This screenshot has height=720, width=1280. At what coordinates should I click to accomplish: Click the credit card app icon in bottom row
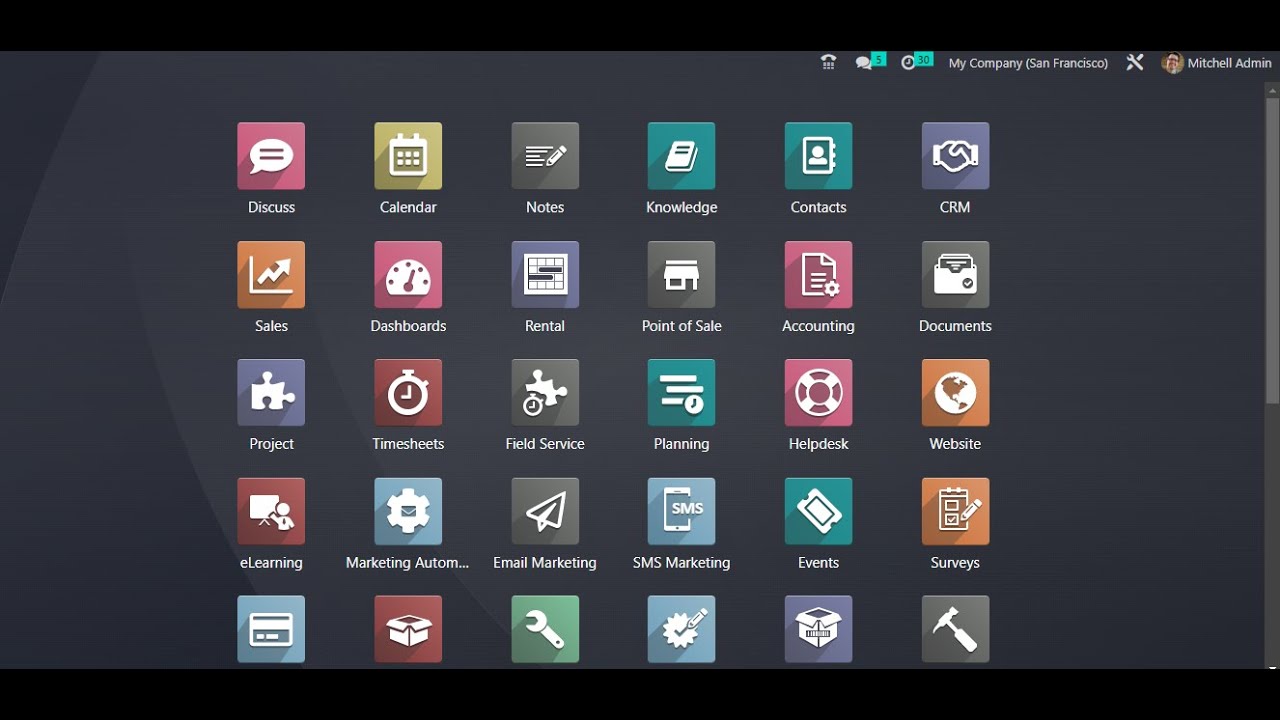coord(271,630)
